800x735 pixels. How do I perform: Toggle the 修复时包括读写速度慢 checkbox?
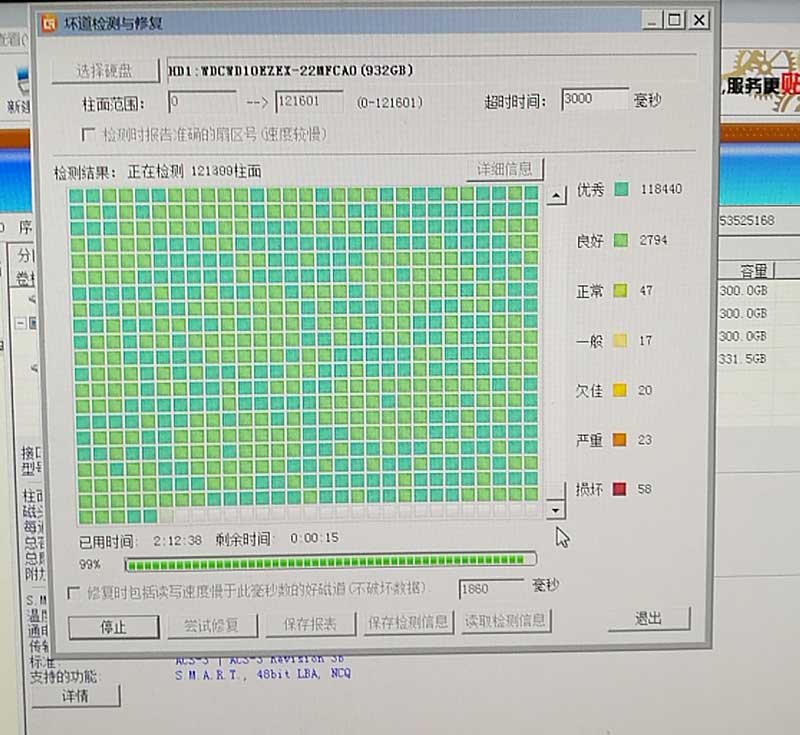pyautogui.click(x=73, y=592)
